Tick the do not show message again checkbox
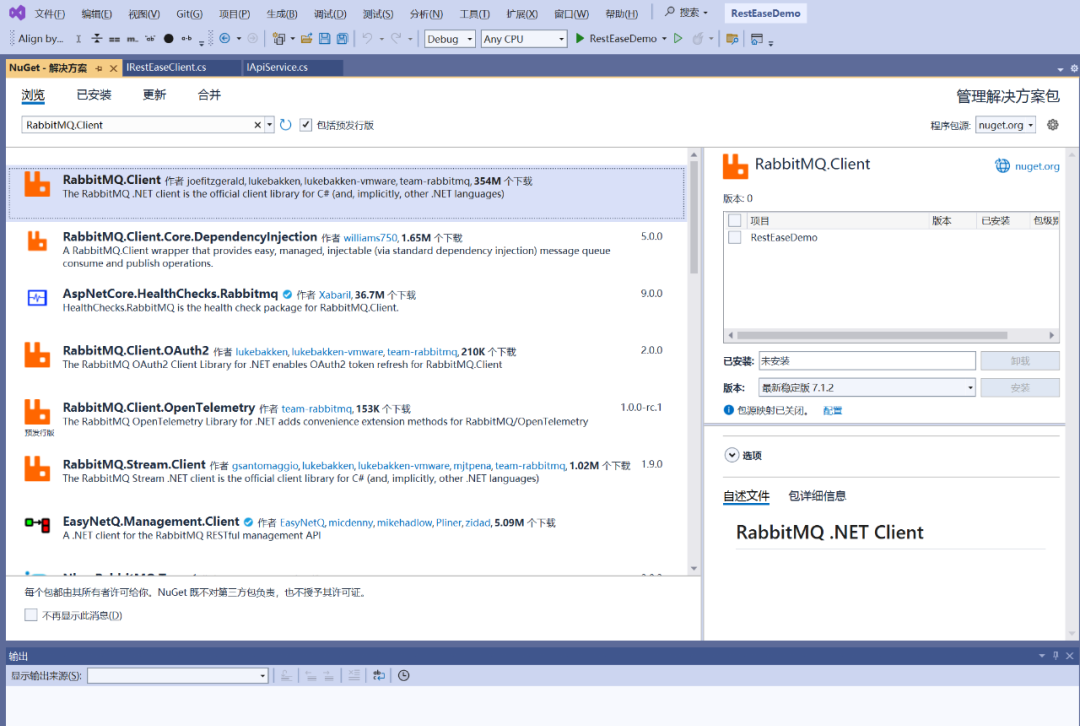This screenshot has height=726, width=1080. pyautogui.click(x=31, y=615)
